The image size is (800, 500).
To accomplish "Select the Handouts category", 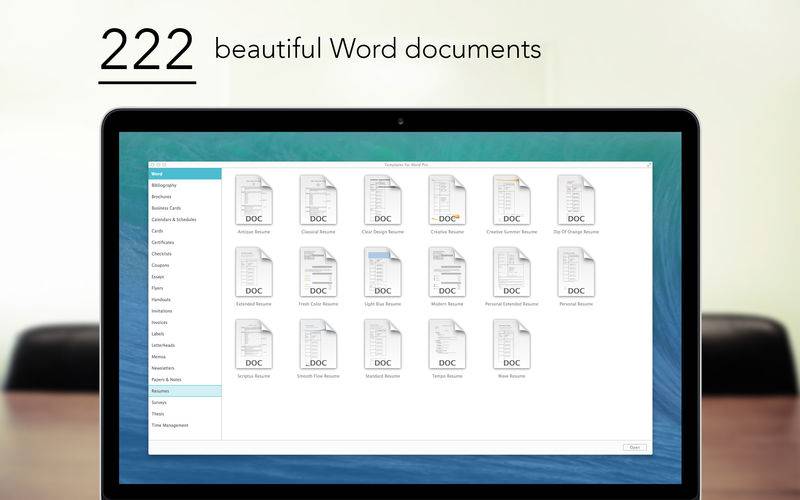I will [185, 299].
